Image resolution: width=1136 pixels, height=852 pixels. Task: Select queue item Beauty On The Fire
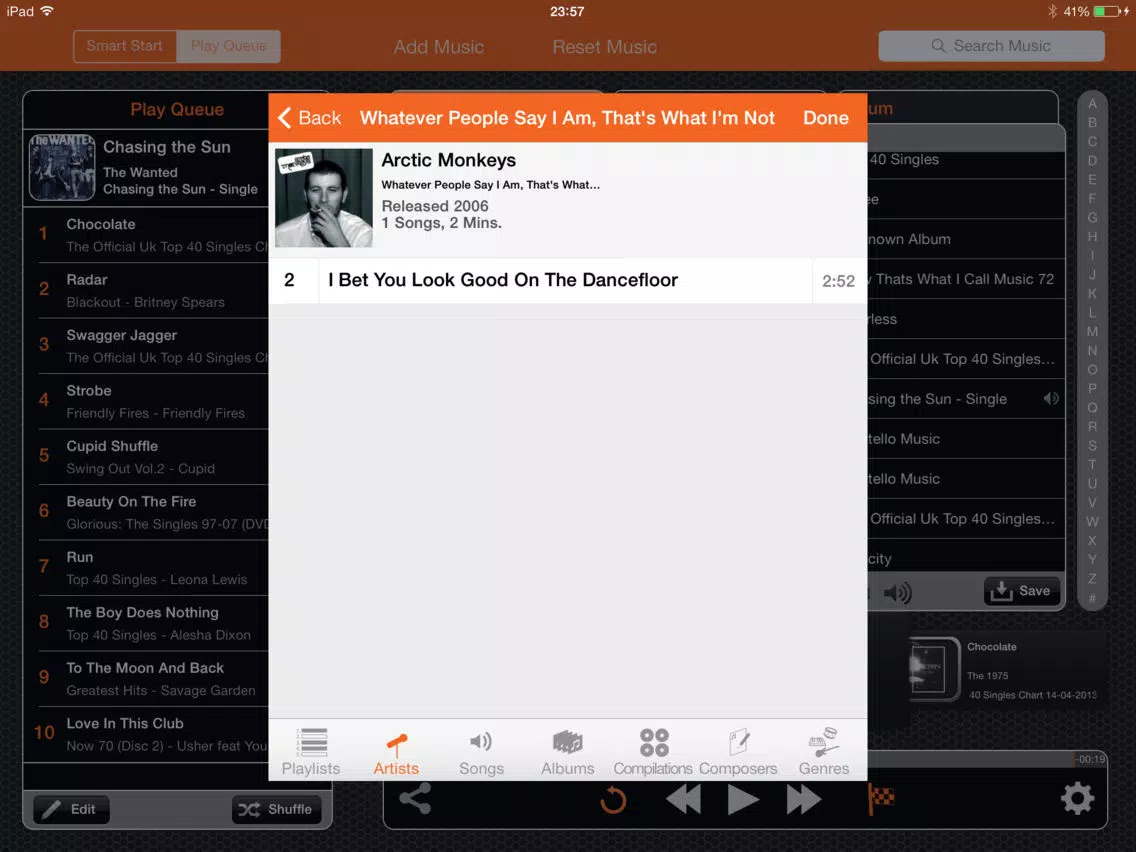146,512
